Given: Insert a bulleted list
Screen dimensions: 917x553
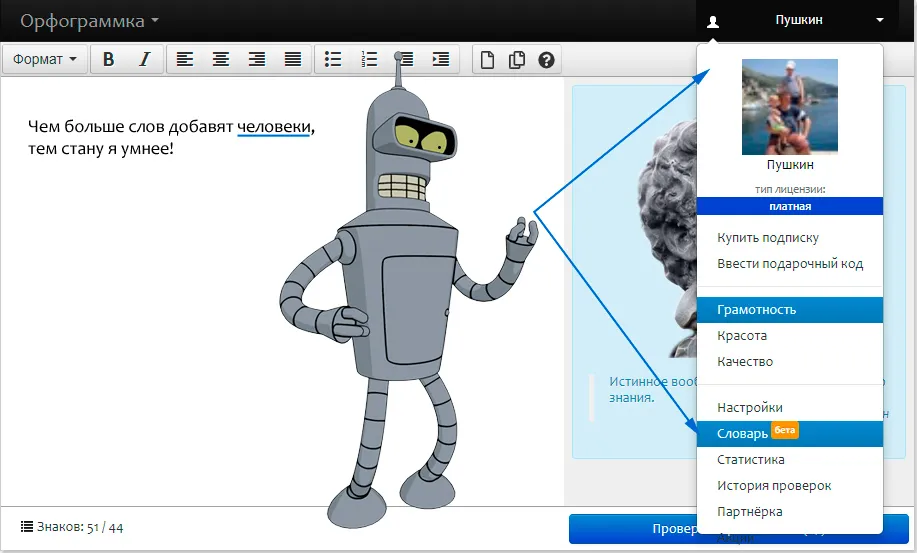Looking at the screenshot, I should pyautogui.click(x=333, y=59).
